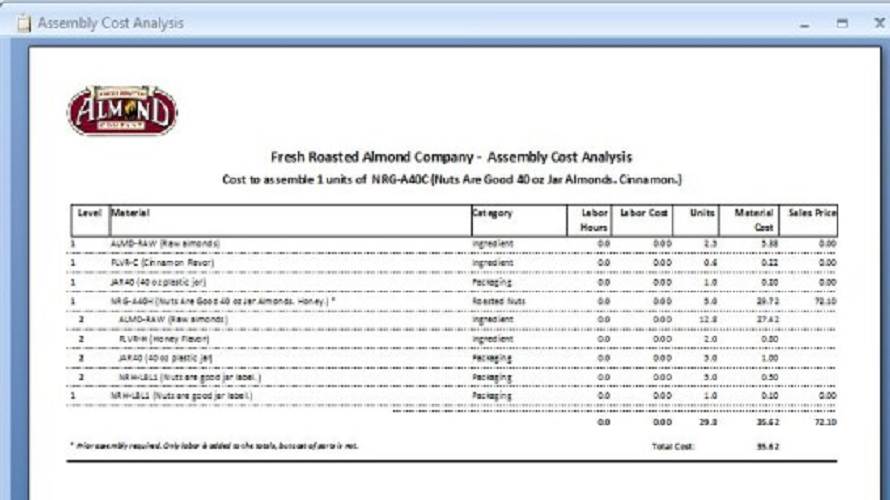Click the report title 'Fresh Roasted Almond Company - Assembly Cost Analysis'
The width and height of the screenshot is (890, 500).
[451, 157]
